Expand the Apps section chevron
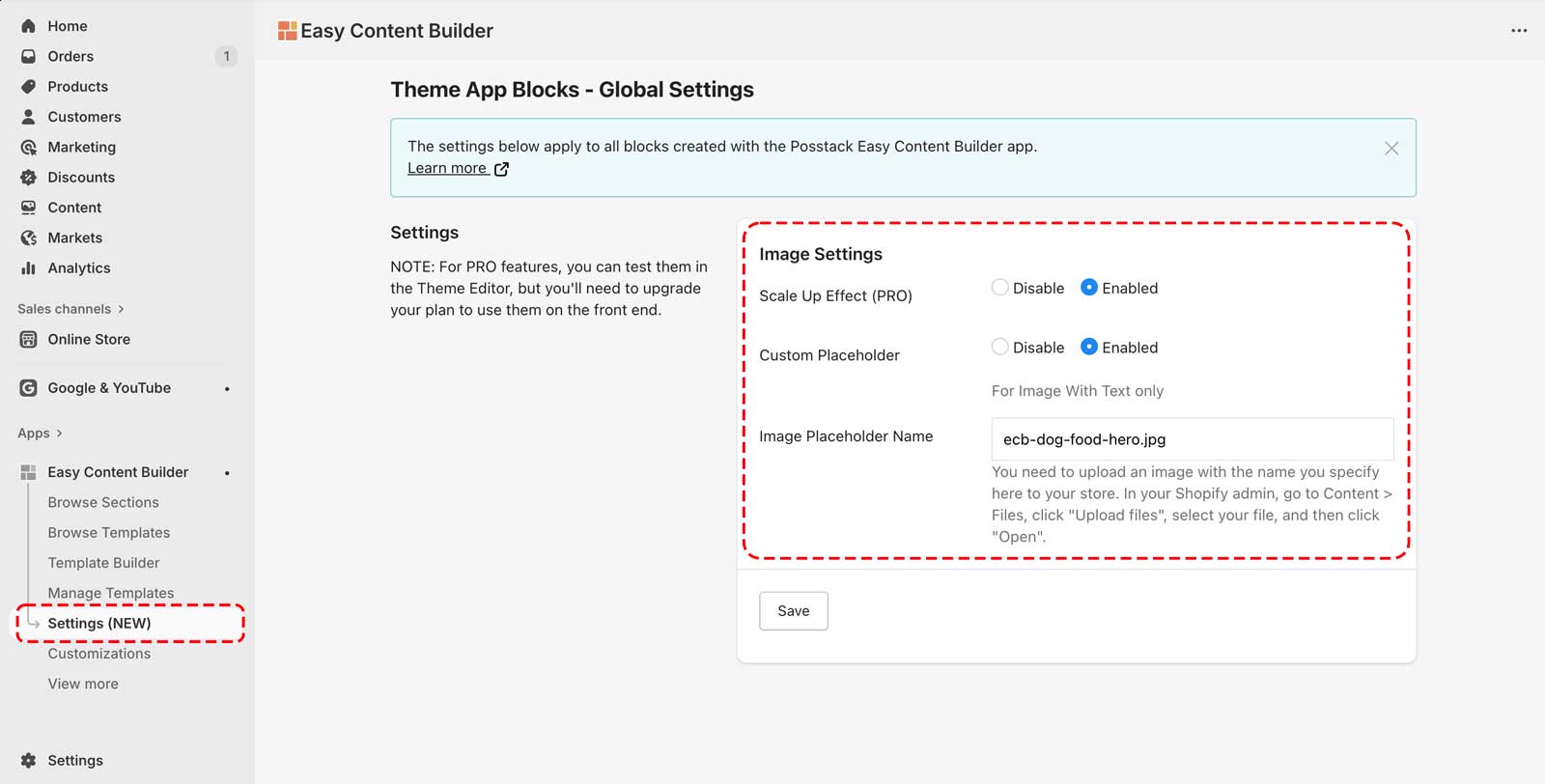Viewport: 1545px width, 784px height. [59, 434]
